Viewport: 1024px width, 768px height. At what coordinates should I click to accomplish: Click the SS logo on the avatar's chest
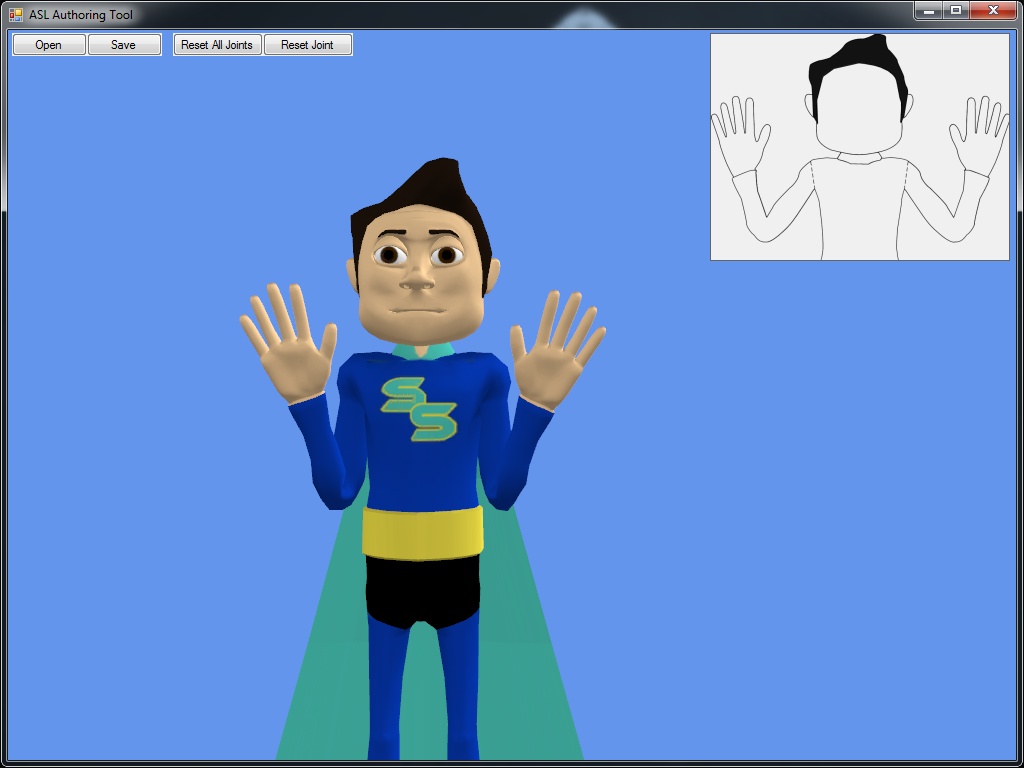coord(419,410)
